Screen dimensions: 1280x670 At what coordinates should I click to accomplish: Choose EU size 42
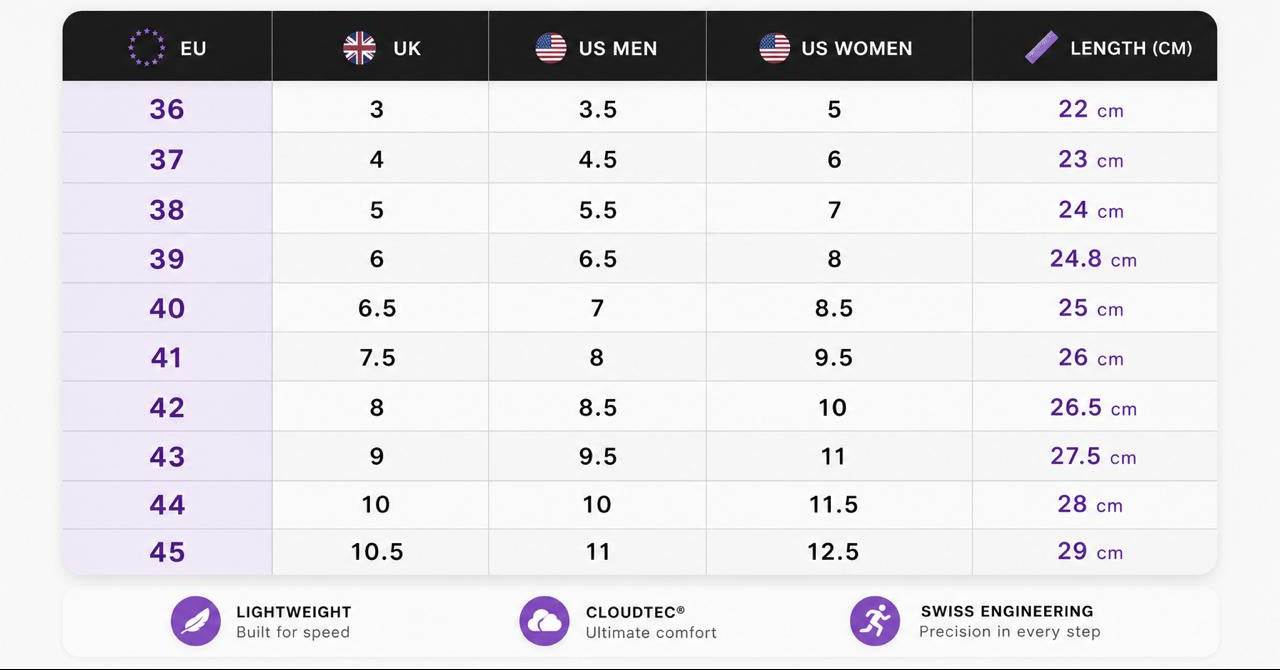pyautogui.click(x=167, y=408)
